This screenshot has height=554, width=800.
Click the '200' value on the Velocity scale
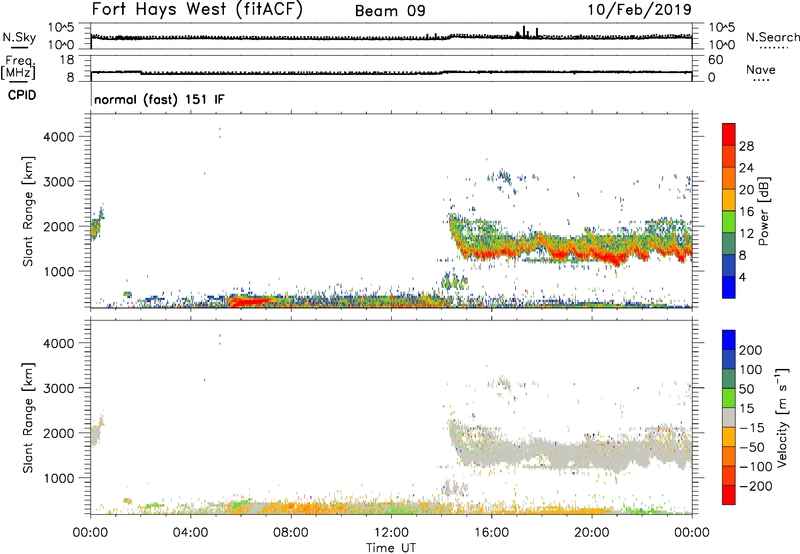(751, 350)
